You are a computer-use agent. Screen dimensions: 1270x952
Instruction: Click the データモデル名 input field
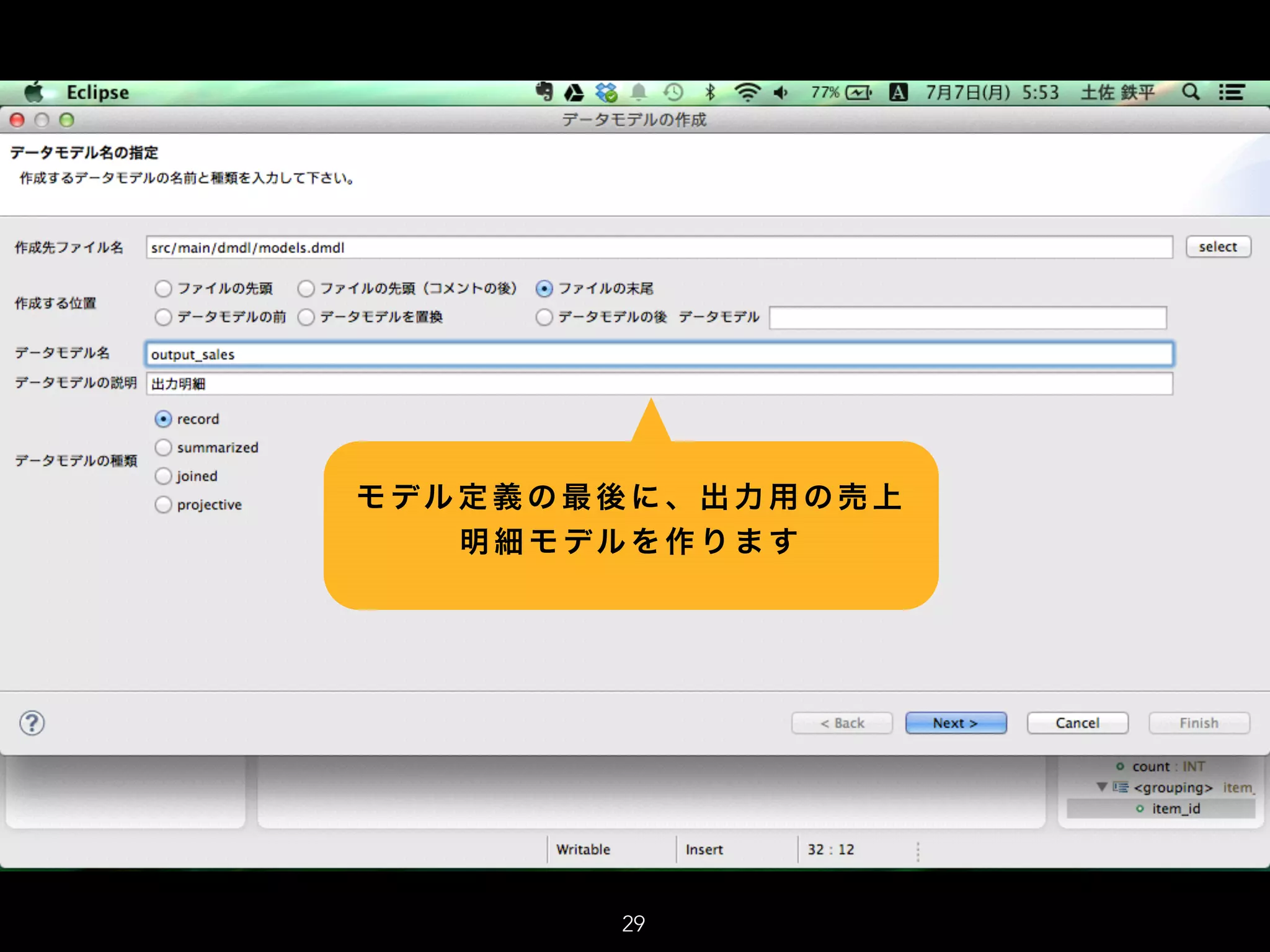tap(659, 355)
